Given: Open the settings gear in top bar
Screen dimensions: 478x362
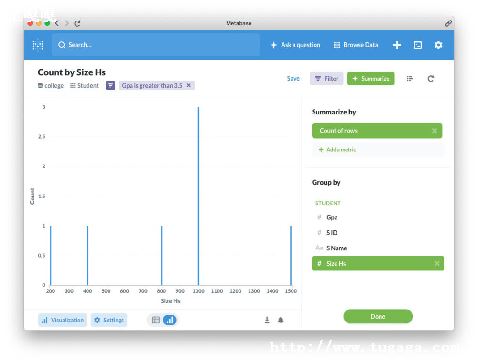Looking at the screenshot, I should 438,45.
